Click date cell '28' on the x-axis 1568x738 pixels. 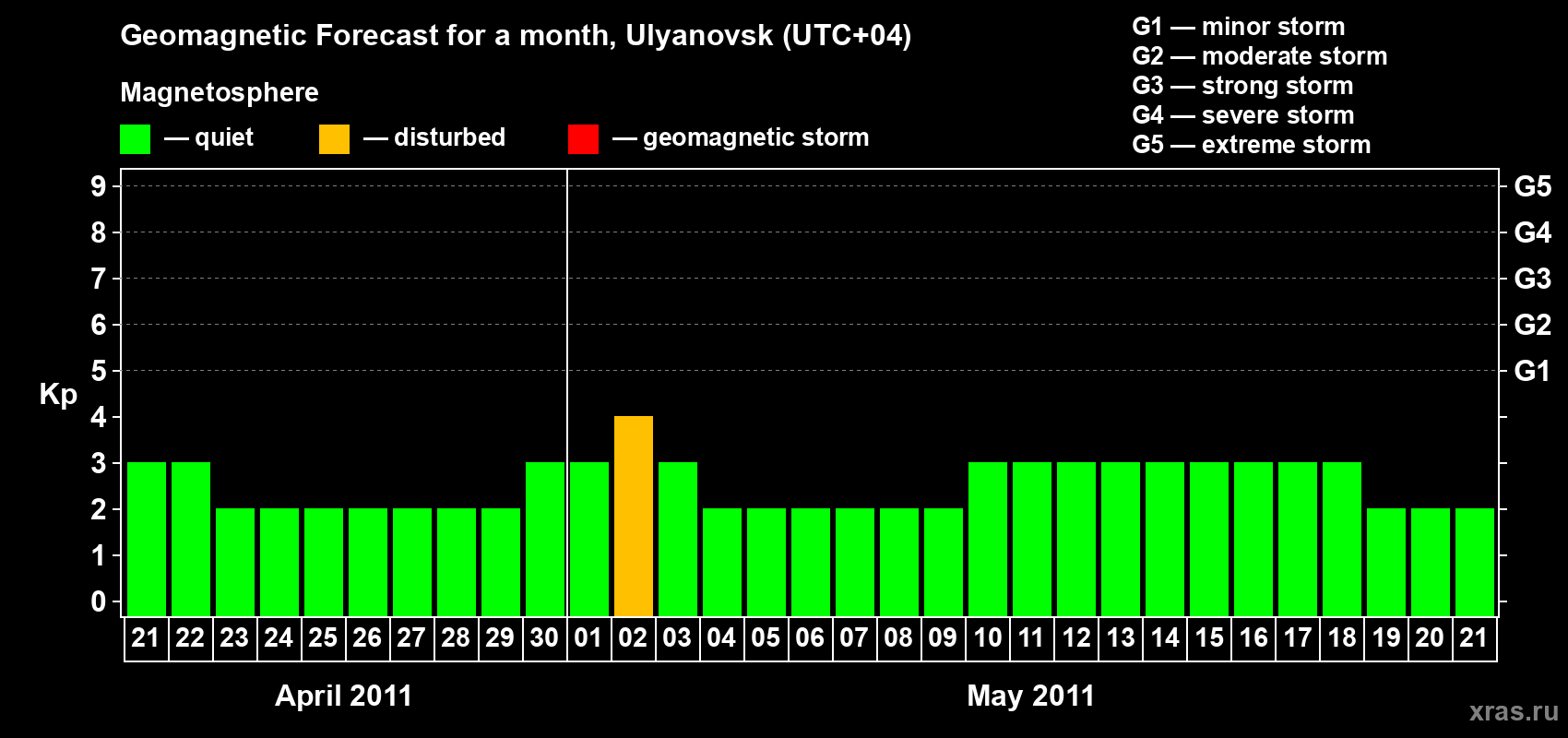[x=456, y=638]
